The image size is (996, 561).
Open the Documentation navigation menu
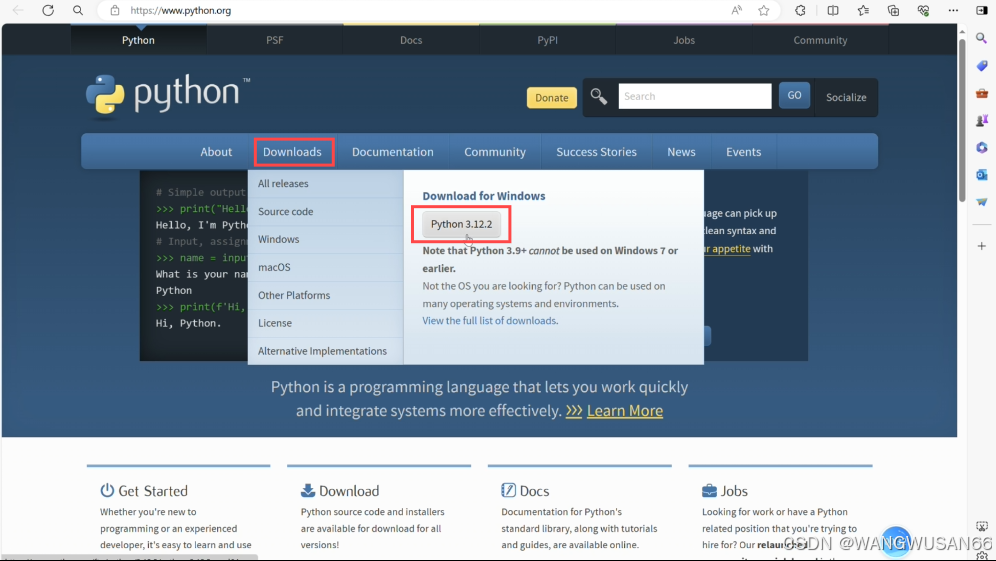coord(393,152)
